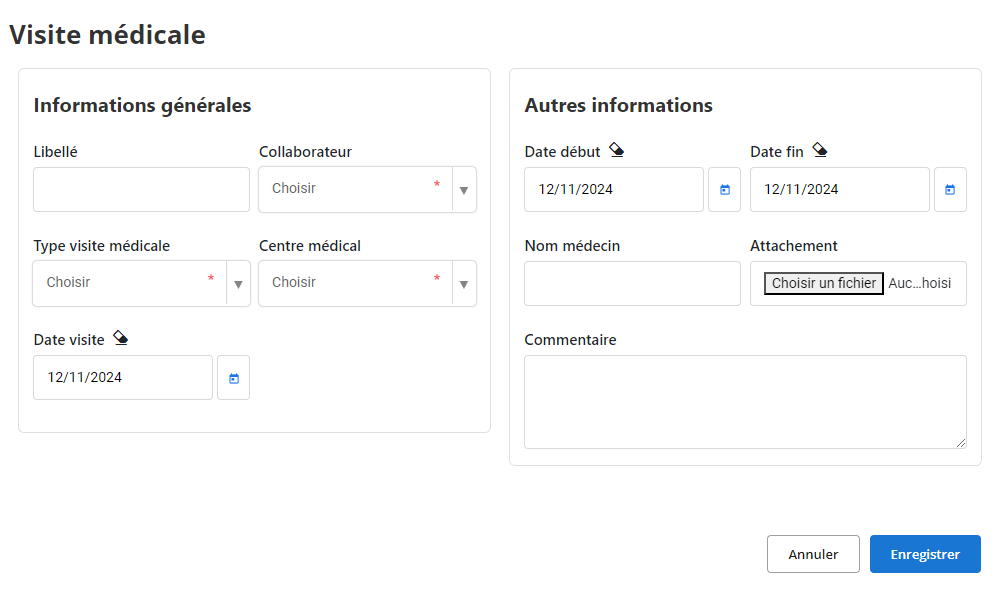
Task: Expand the Type visite médicale dropdown arrow
Action: (x=238, y=284)
